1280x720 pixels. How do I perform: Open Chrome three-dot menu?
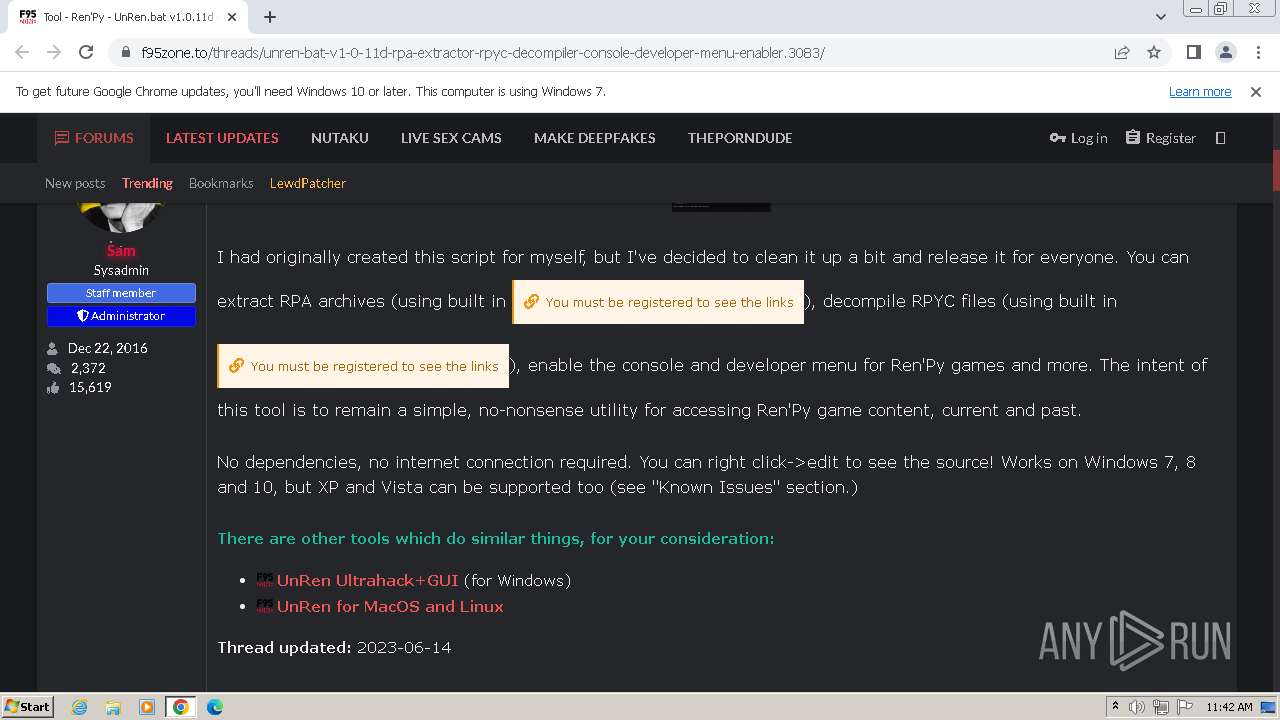(x=1256, y=52)
